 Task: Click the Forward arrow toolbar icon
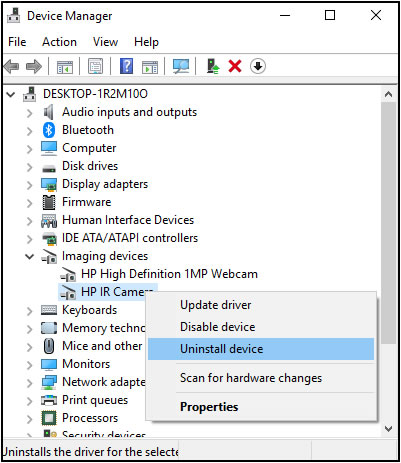tap(34, 66)
